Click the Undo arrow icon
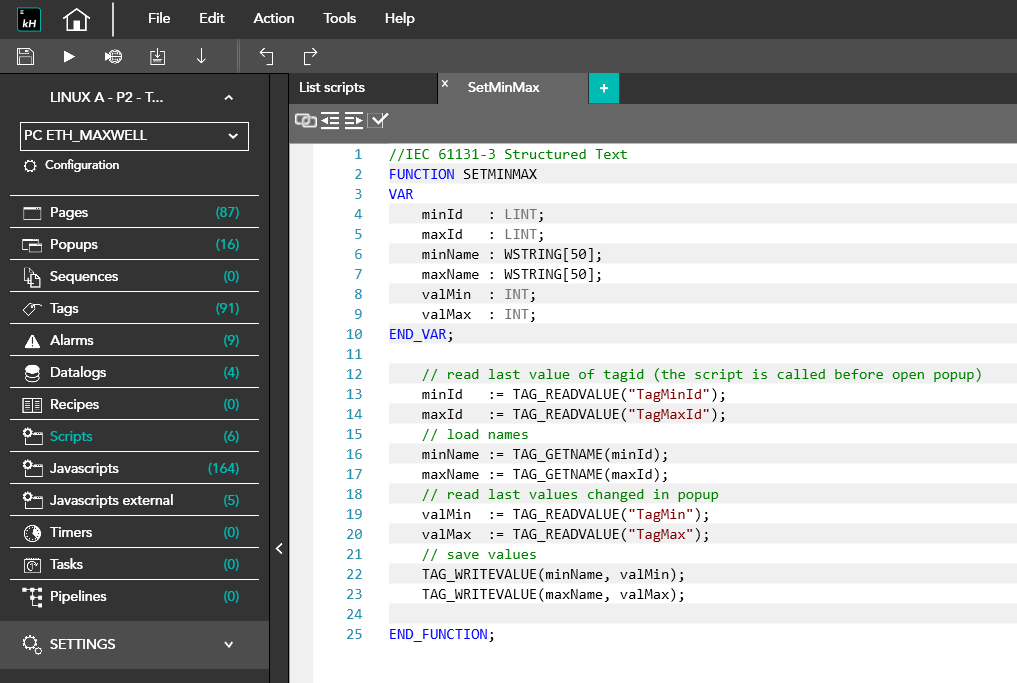 pos(266,56)
